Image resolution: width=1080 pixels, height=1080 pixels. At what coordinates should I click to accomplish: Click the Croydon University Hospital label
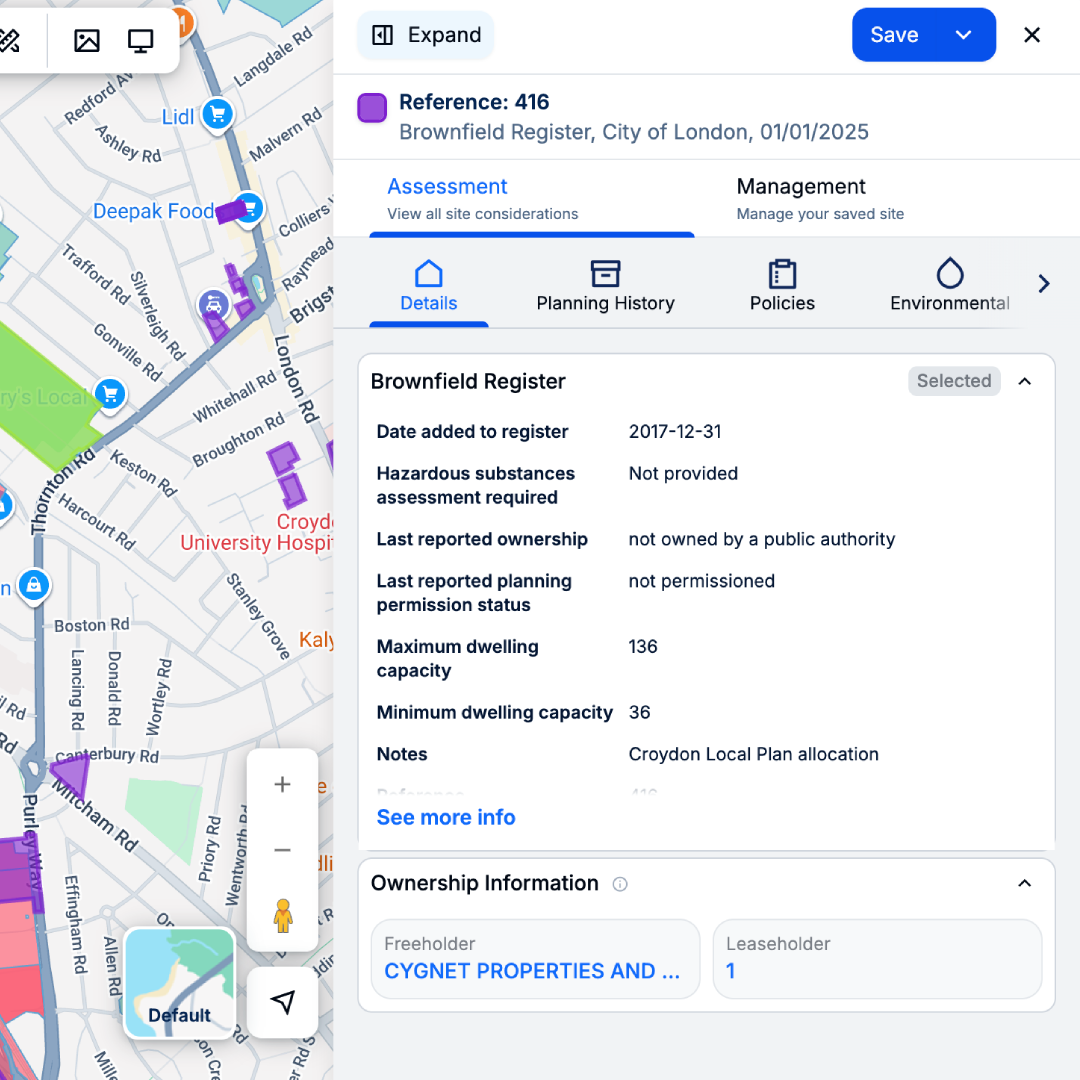tap(257, 532)
